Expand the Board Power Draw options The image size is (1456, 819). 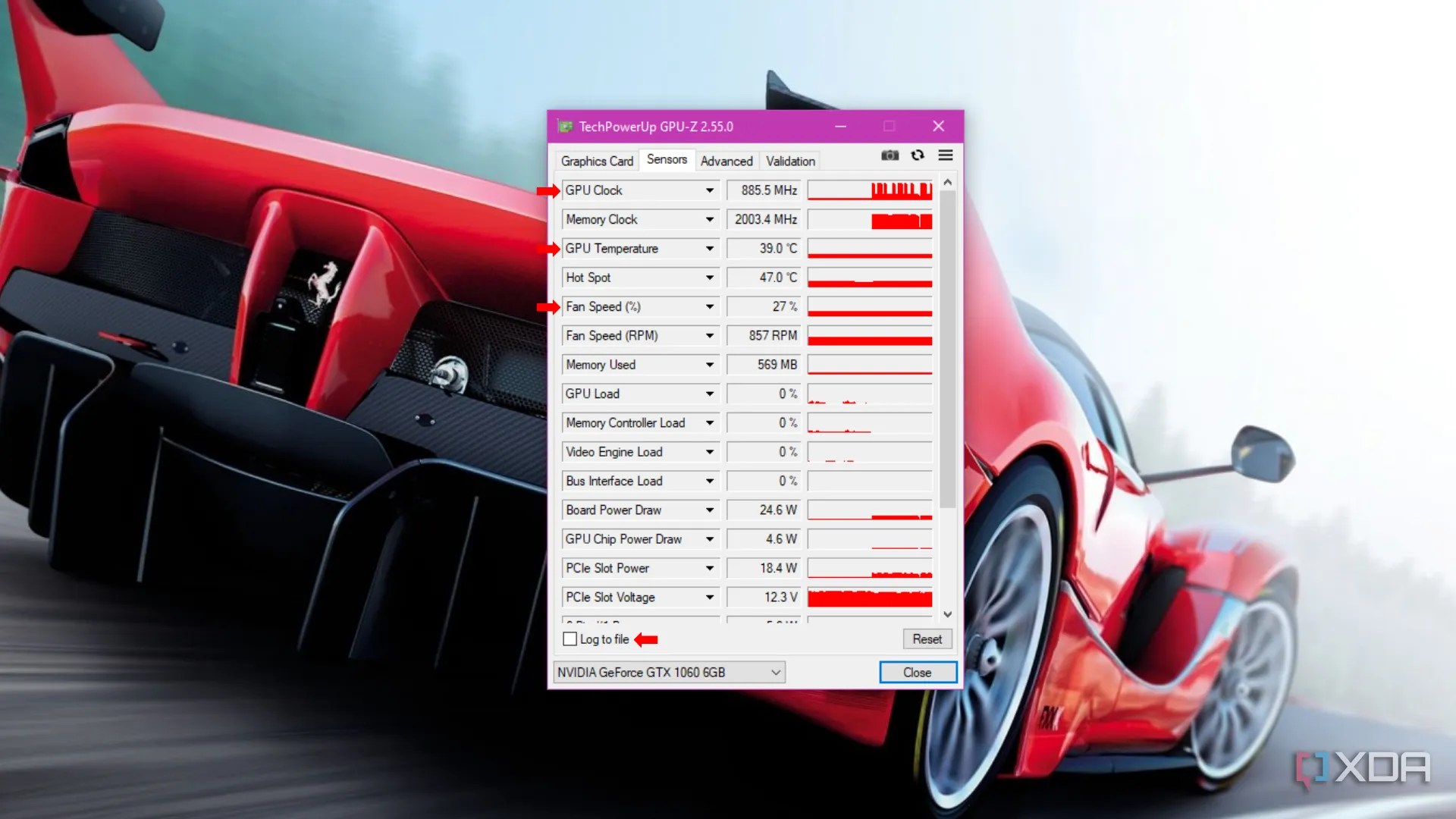[x=708, y=510]
